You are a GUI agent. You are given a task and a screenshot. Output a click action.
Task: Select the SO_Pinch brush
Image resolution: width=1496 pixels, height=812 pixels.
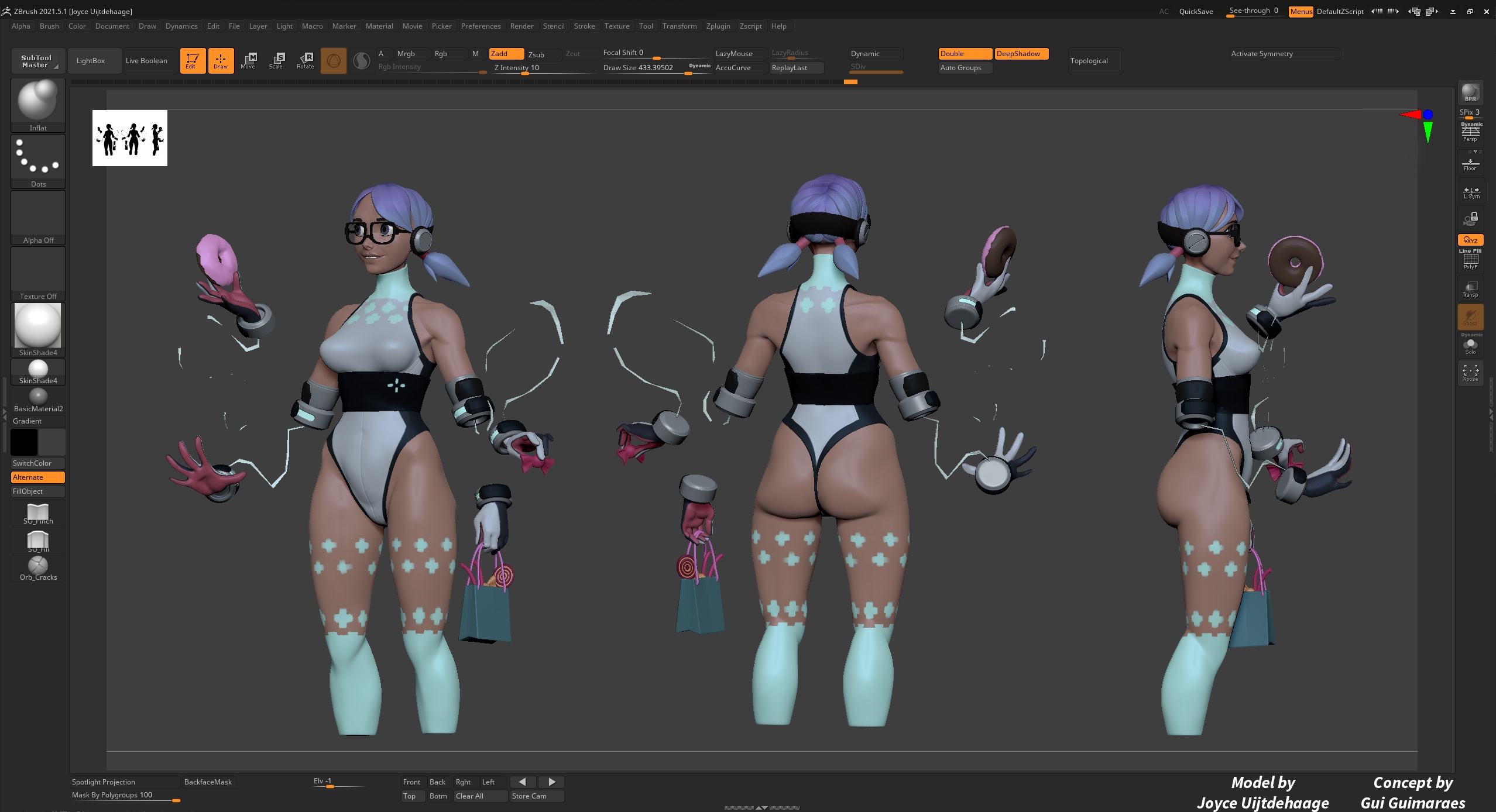click(38, 514)
